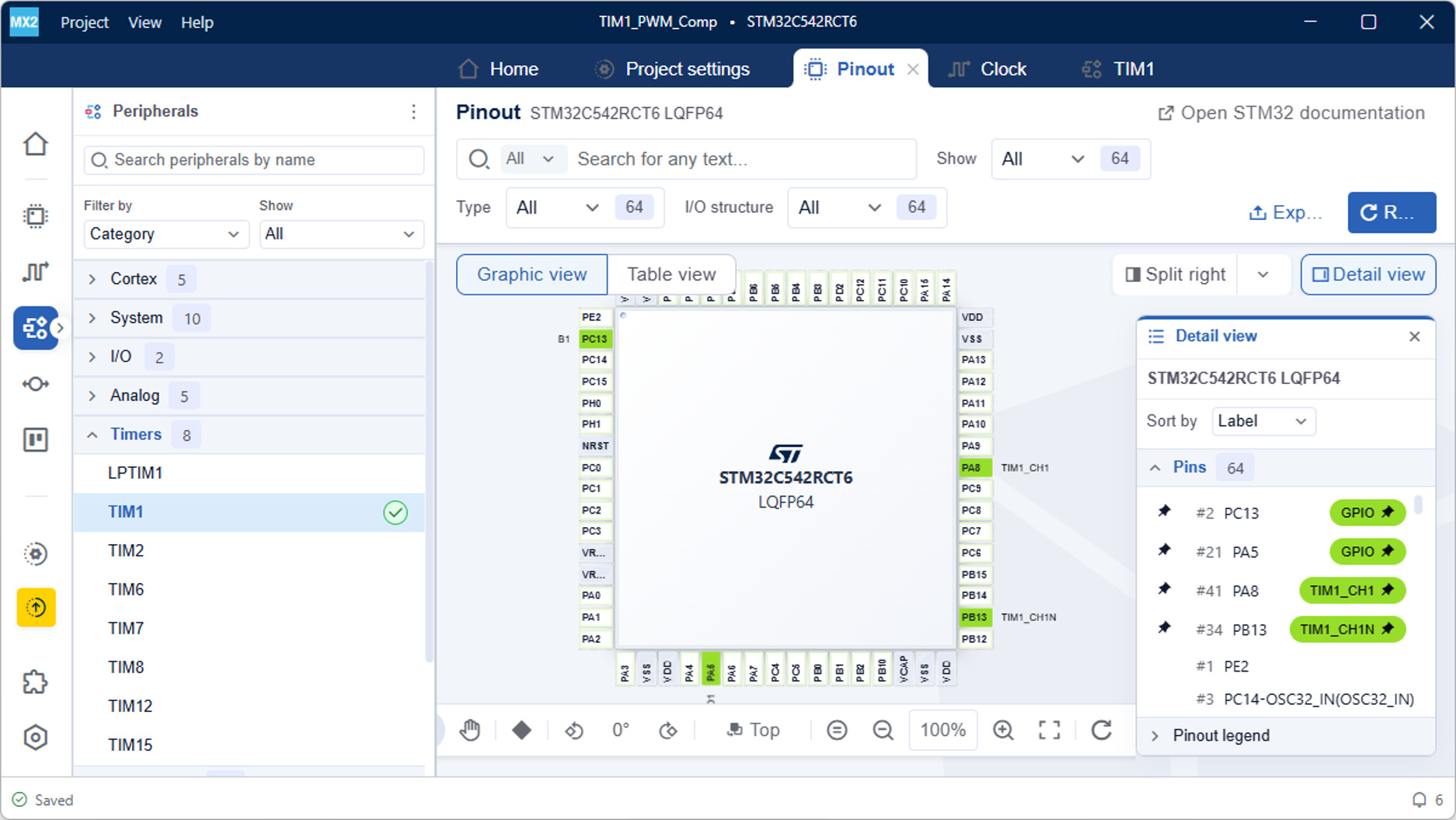Click the hexagon settings icon in sidebar
The image size is (1456, 820).
coord(36,737)
